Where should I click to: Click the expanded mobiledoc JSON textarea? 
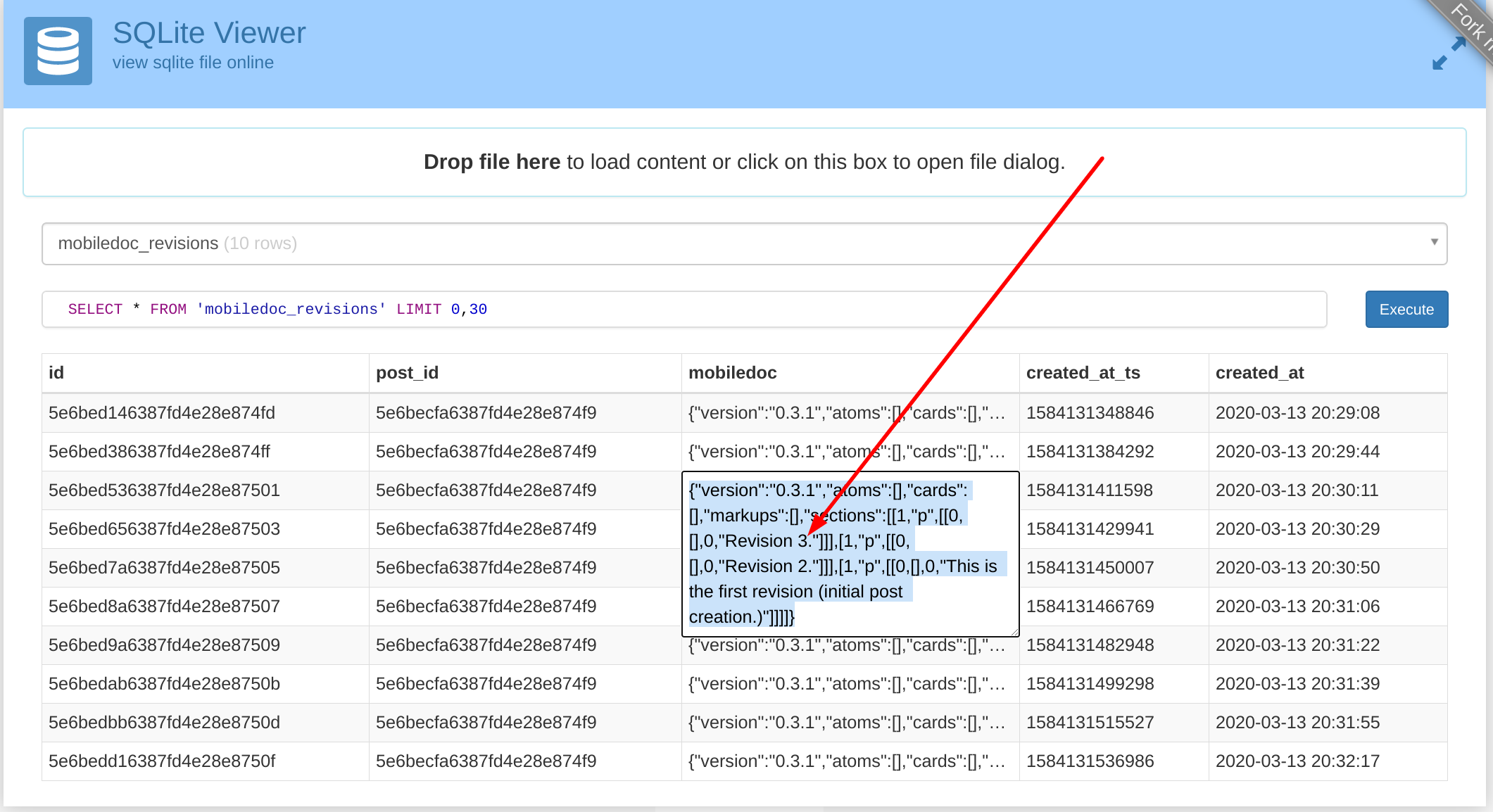click(850, 554)
